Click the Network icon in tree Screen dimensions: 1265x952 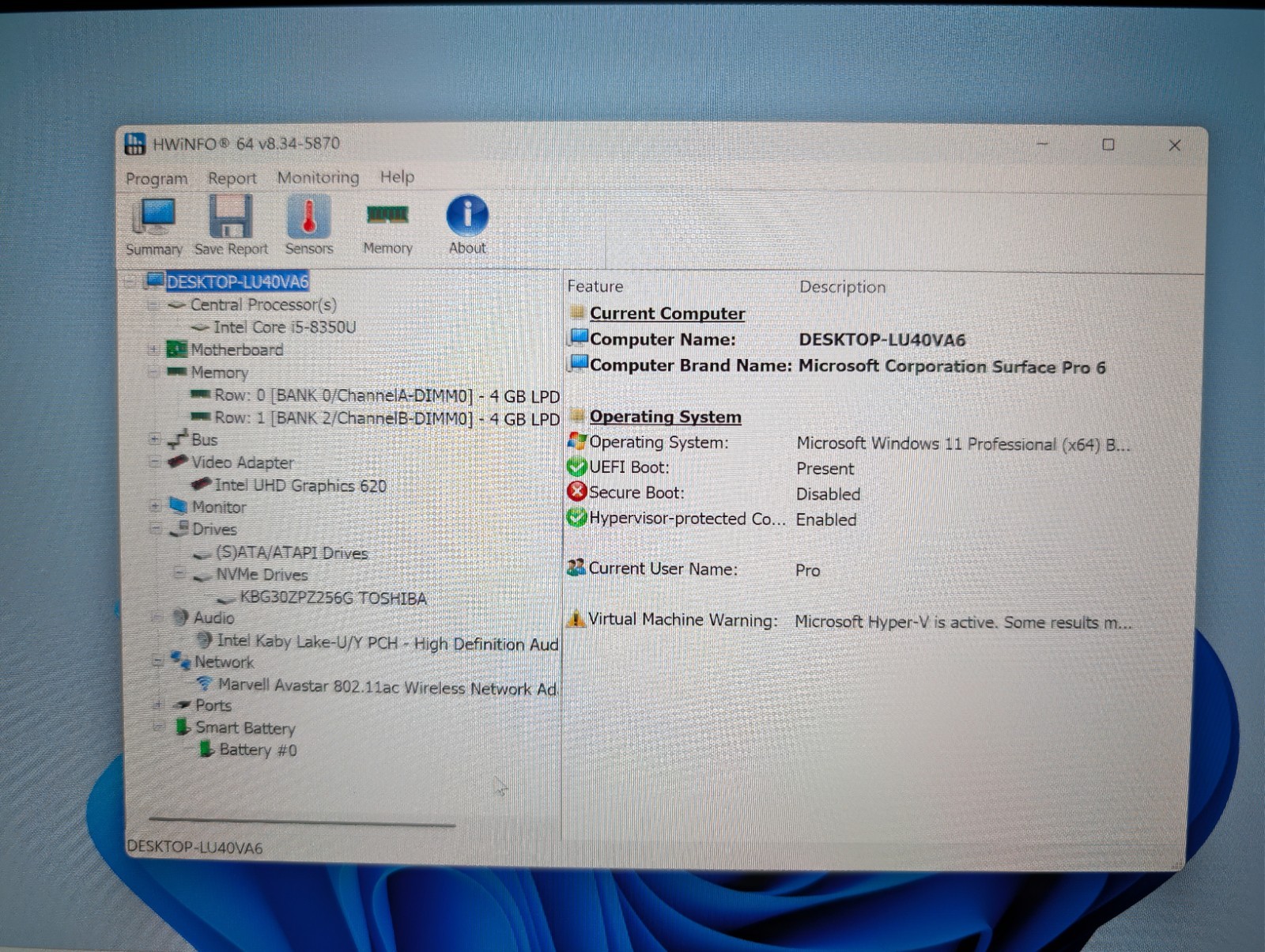pos(181,660)
